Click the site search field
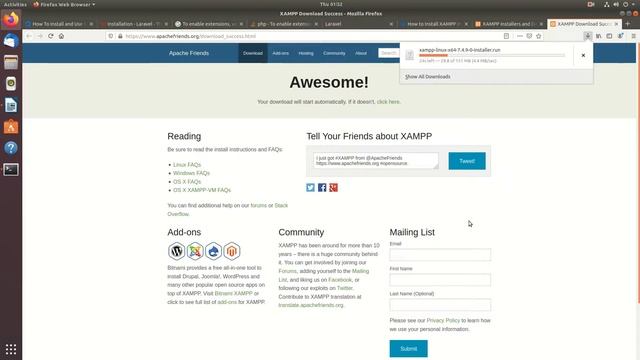 tap(389, 53)
